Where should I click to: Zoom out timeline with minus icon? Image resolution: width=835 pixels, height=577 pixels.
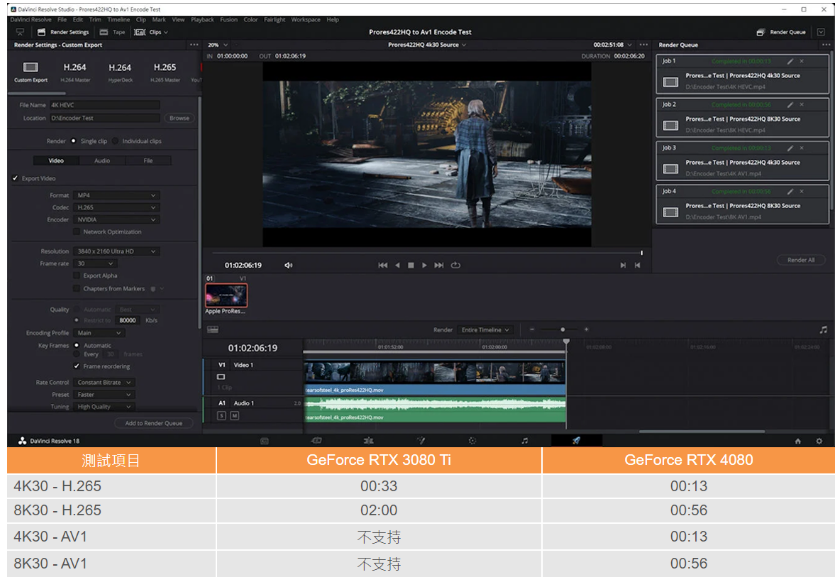[531, 329]
